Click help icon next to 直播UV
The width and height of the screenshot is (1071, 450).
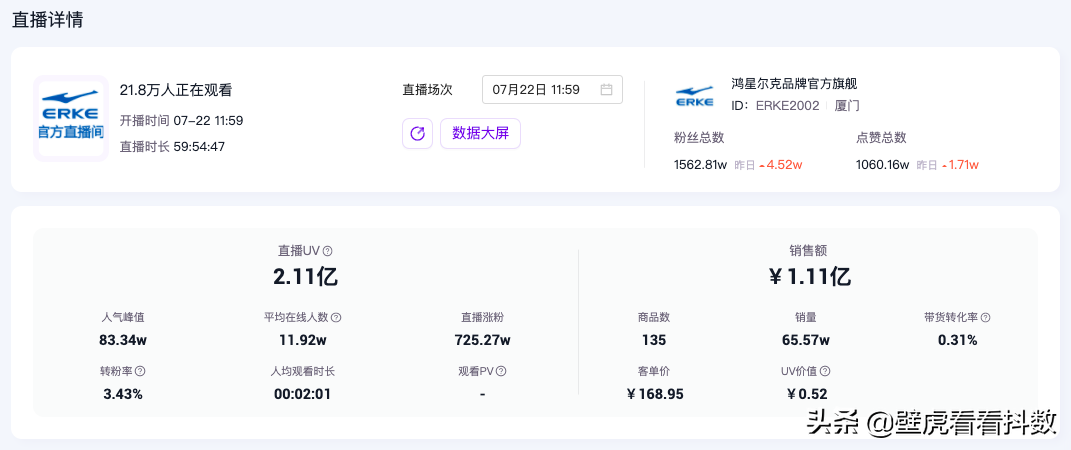click(x=328, y=251)
